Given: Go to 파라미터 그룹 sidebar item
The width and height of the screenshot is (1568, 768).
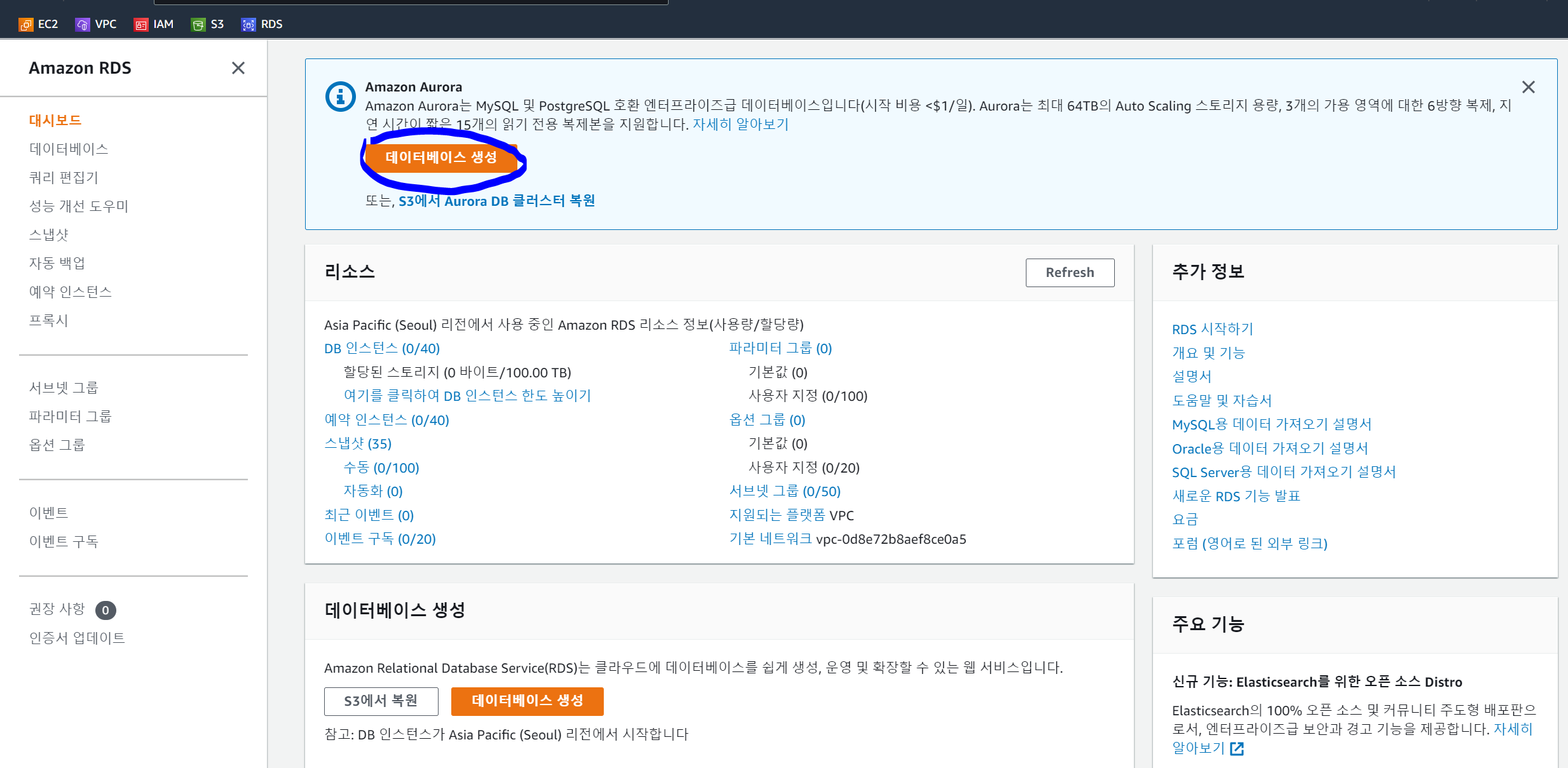Looking at the screenshot, I should pyautogui.click(x=70, y=416).
